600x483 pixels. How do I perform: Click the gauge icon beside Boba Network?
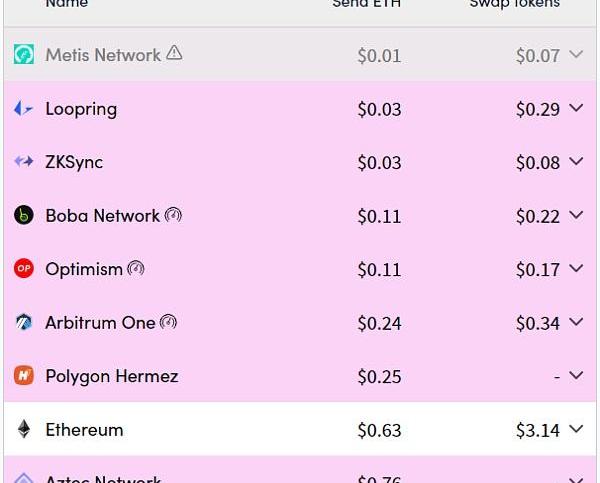[173, 215]
